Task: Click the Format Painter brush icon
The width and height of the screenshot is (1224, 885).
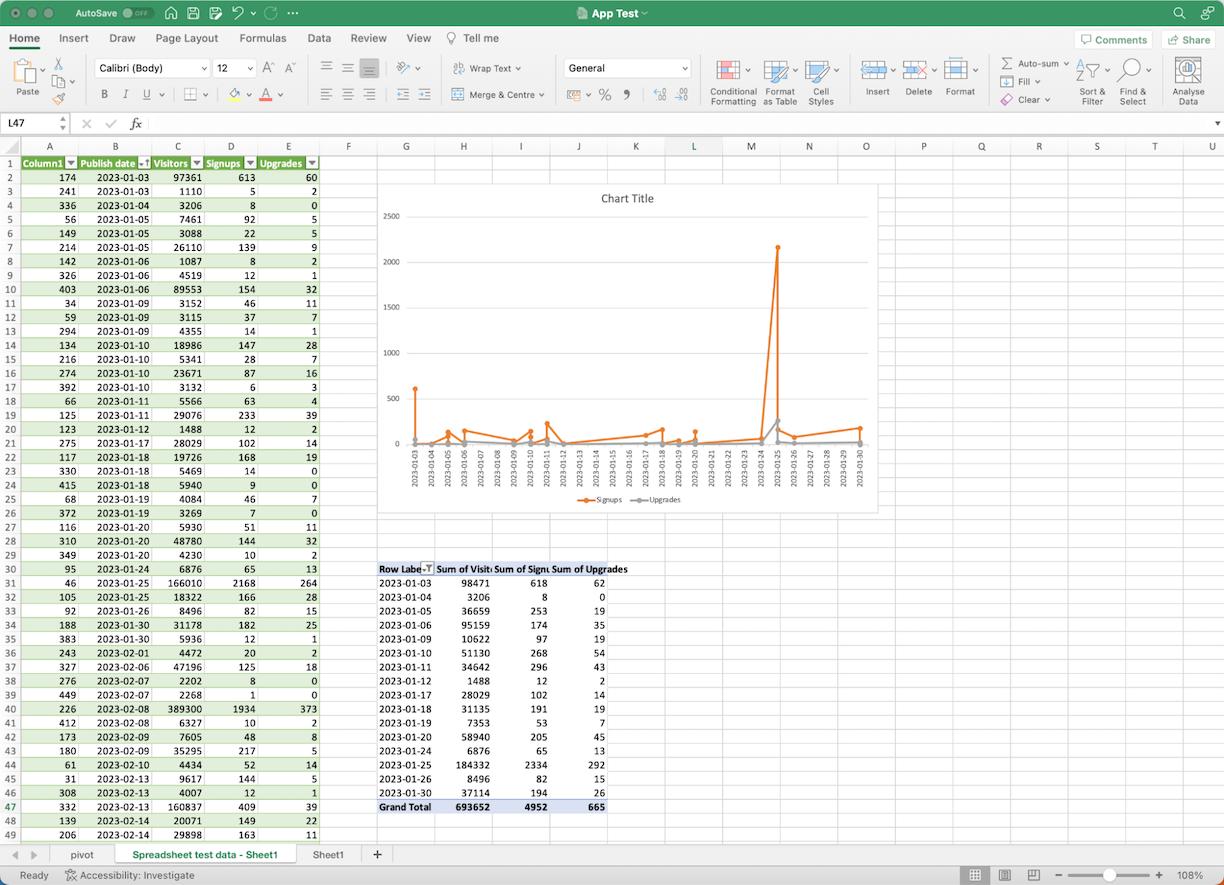Action: coord(59,99)
